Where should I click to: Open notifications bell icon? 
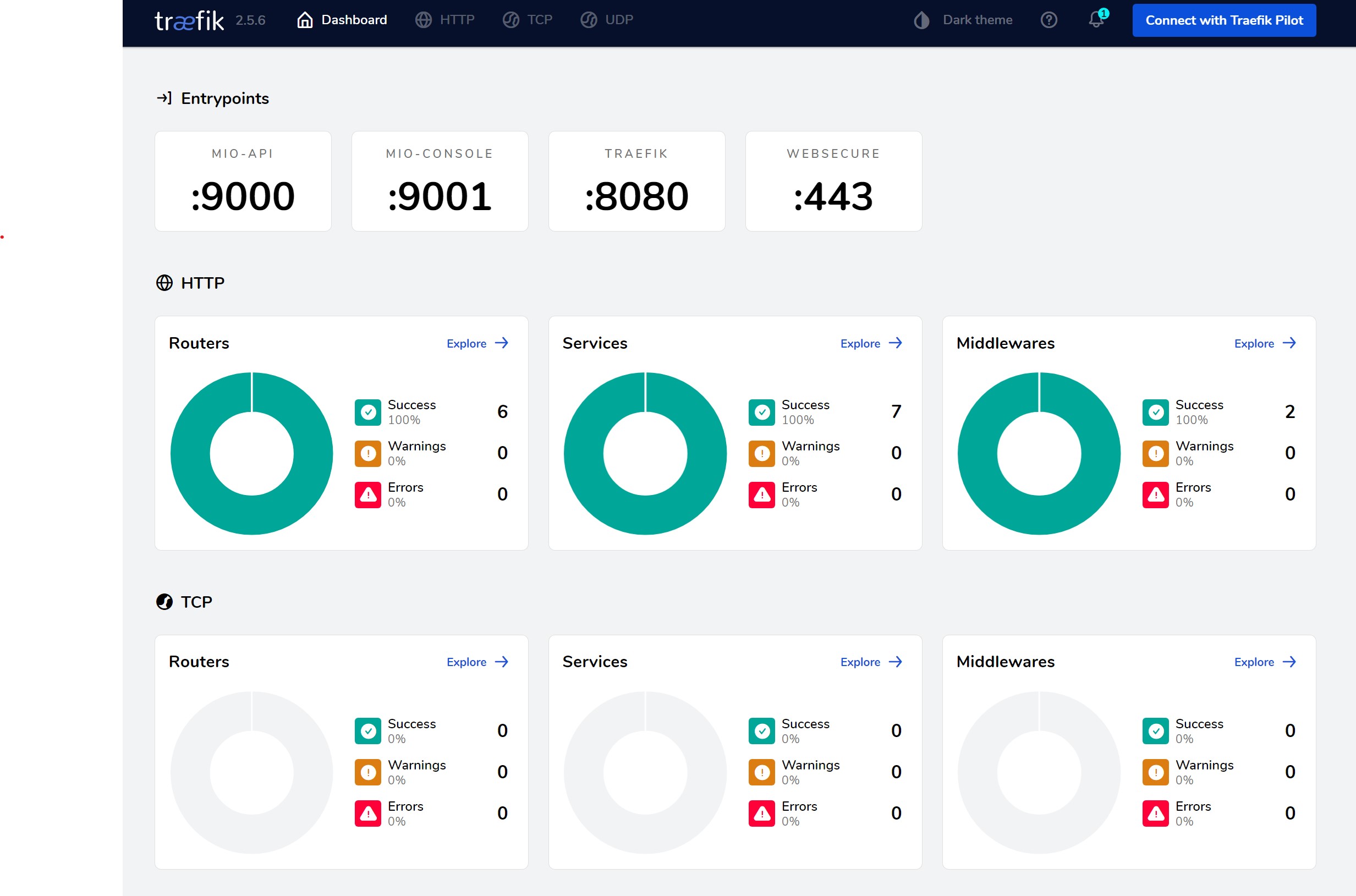click(1096, 20)
